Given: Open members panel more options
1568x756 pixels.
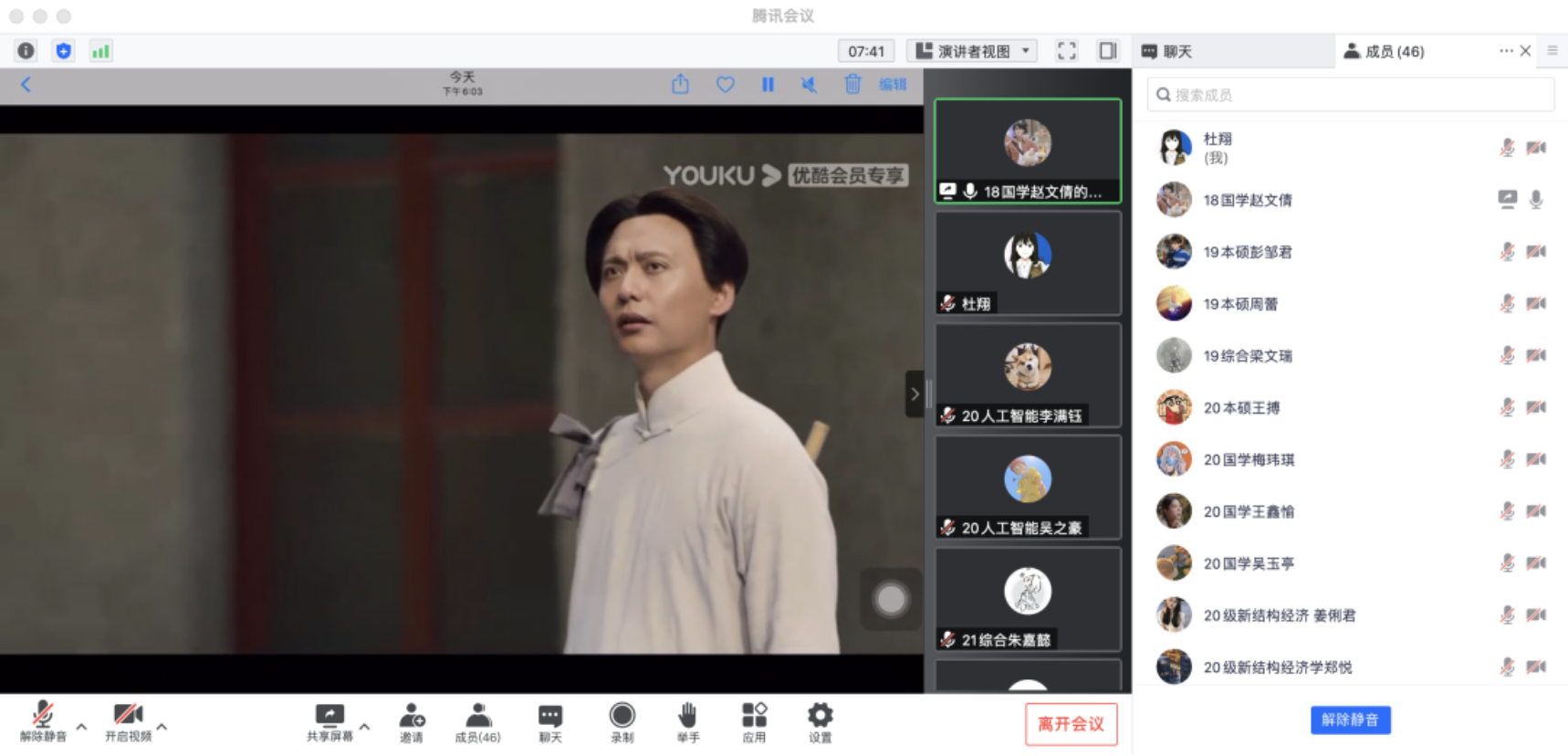Looking at the screenshot, I should (1505, 51).
